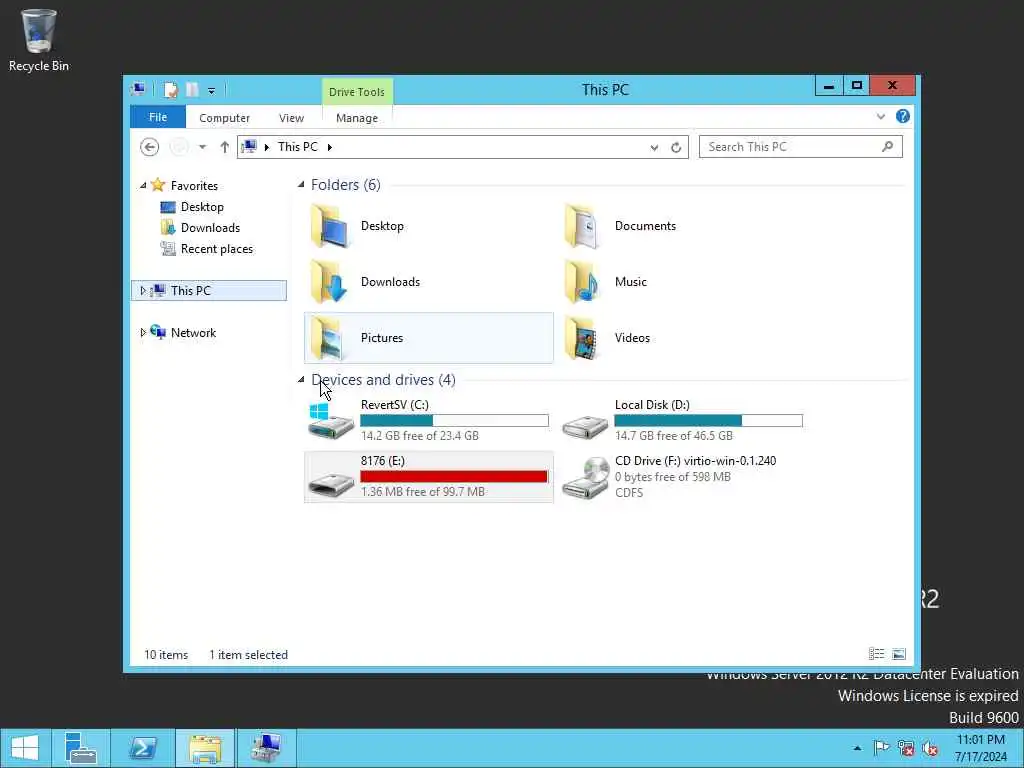Select the Drive Tools contextual tab
Viewport: 1024px width, 768px height.
point(357,91)
